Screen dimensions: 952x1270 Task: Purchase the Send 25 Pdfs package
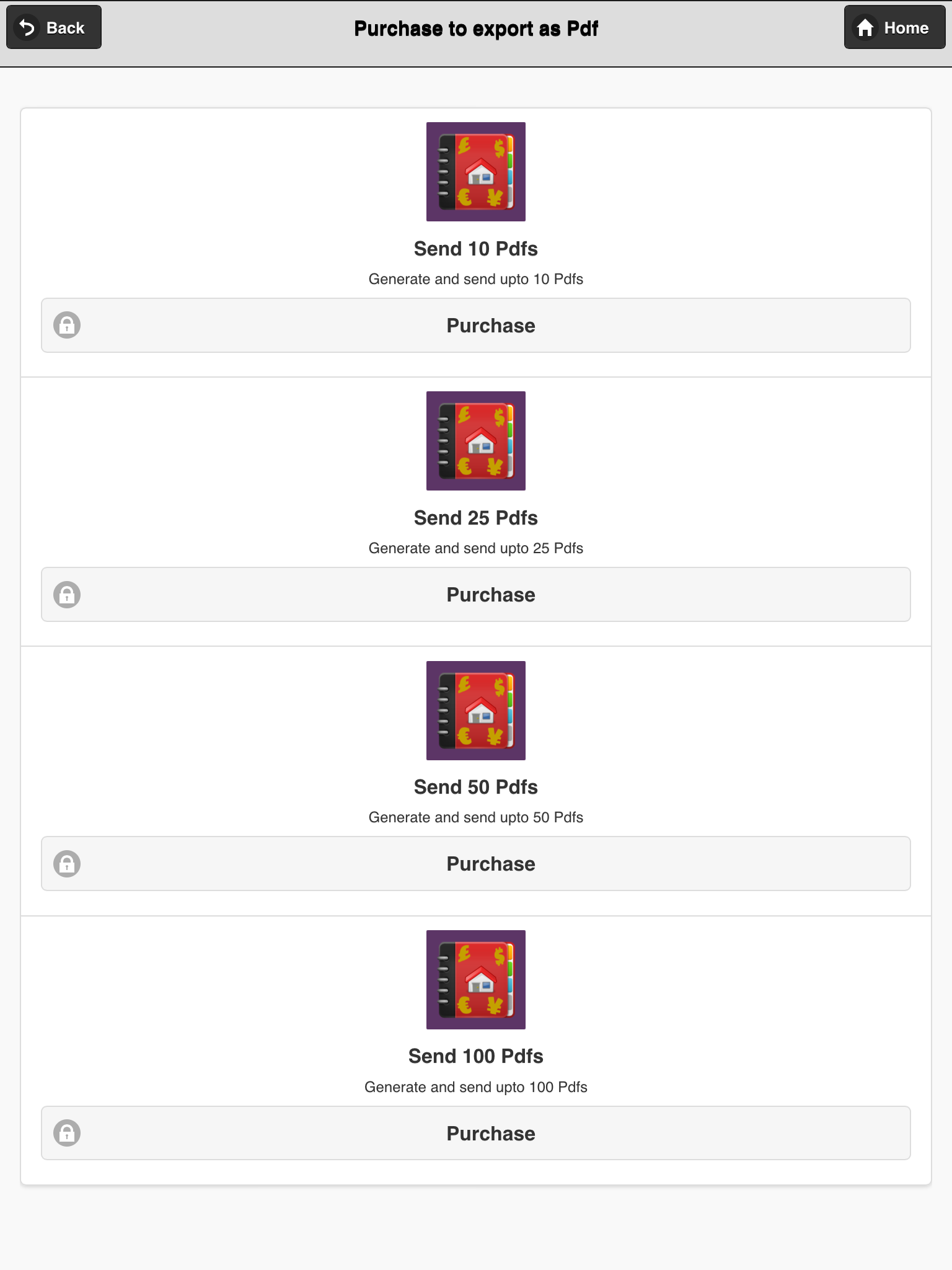[x=476, y=595]
